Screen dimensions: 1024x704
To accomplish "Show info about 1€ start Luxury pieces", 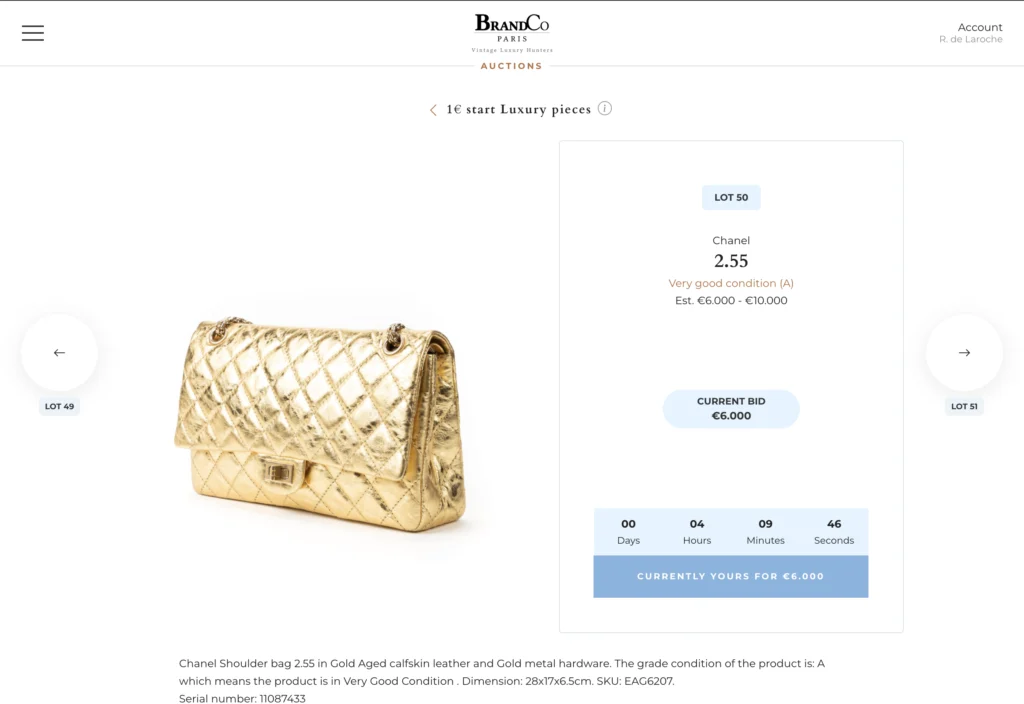I will (x=605, y=108).
